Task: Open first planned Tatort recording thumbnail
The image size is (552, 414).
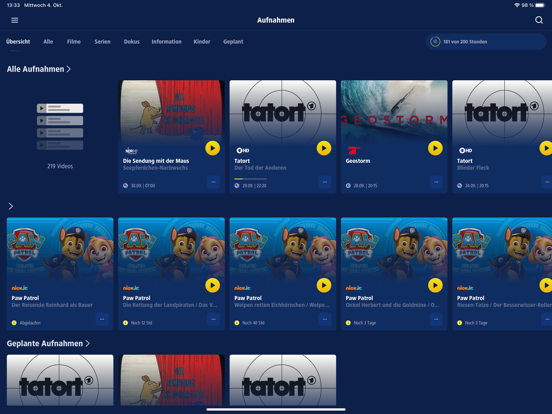Action: [60, 380]
